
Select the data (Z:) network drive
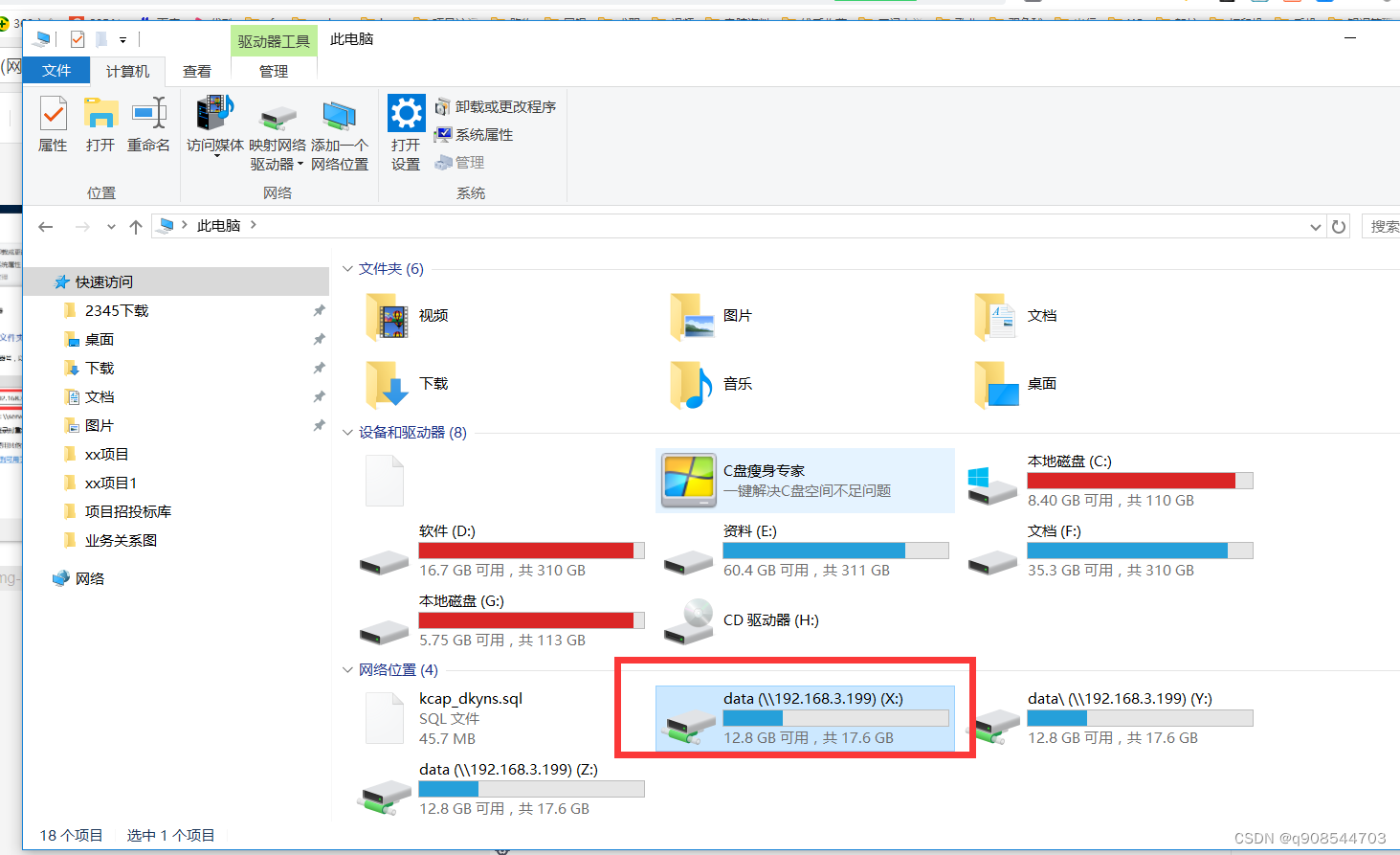coord(502,789)
